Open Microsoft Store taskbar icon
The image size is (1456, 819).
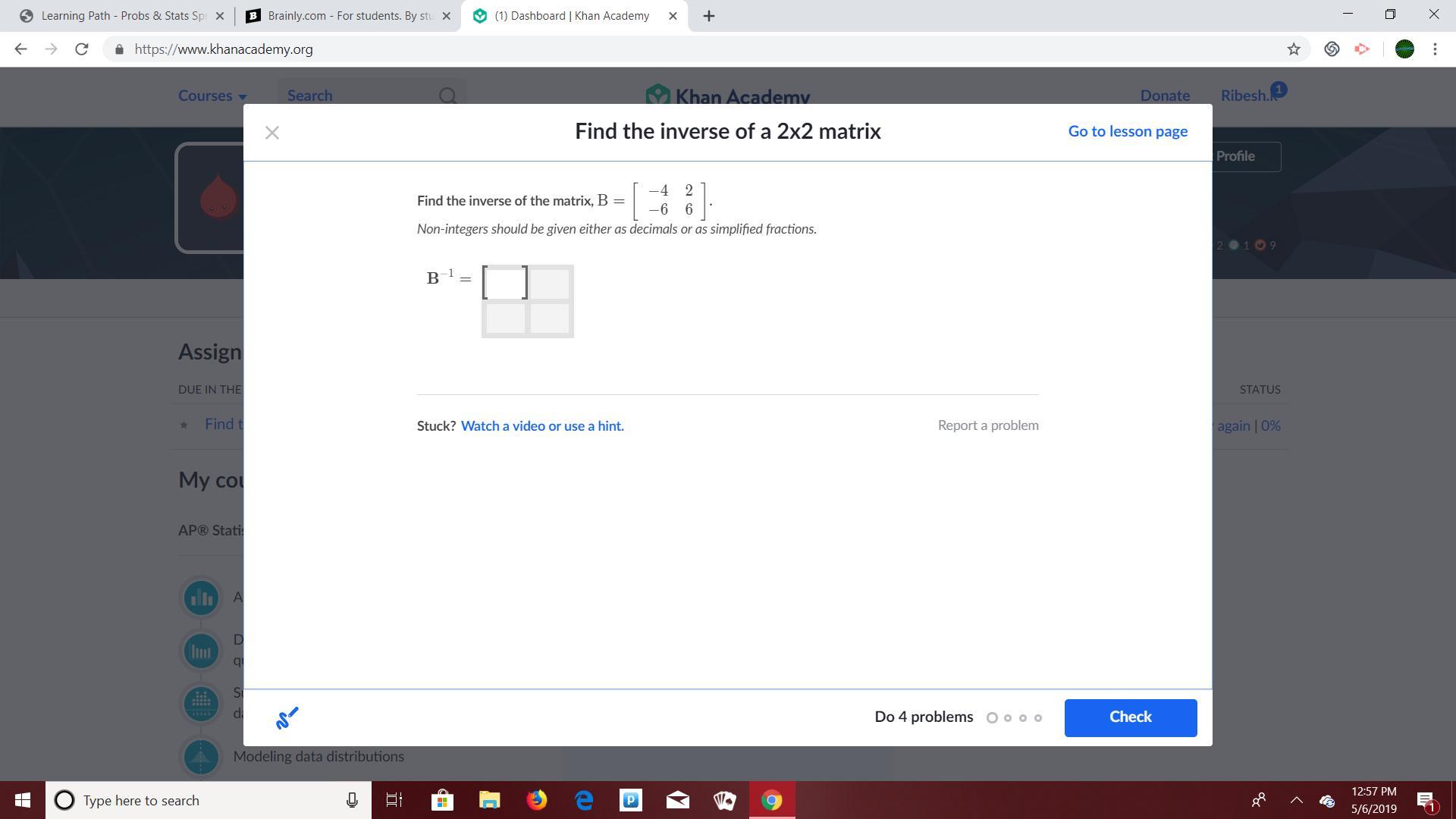[x=441, y=800]
